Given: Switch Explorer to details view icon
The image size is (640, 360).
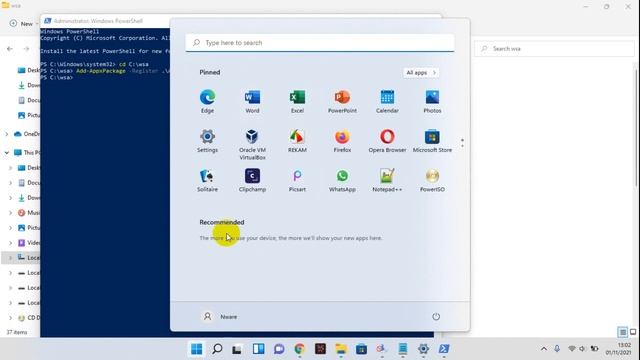Looking at the screenshot, I should click(622, 332).
